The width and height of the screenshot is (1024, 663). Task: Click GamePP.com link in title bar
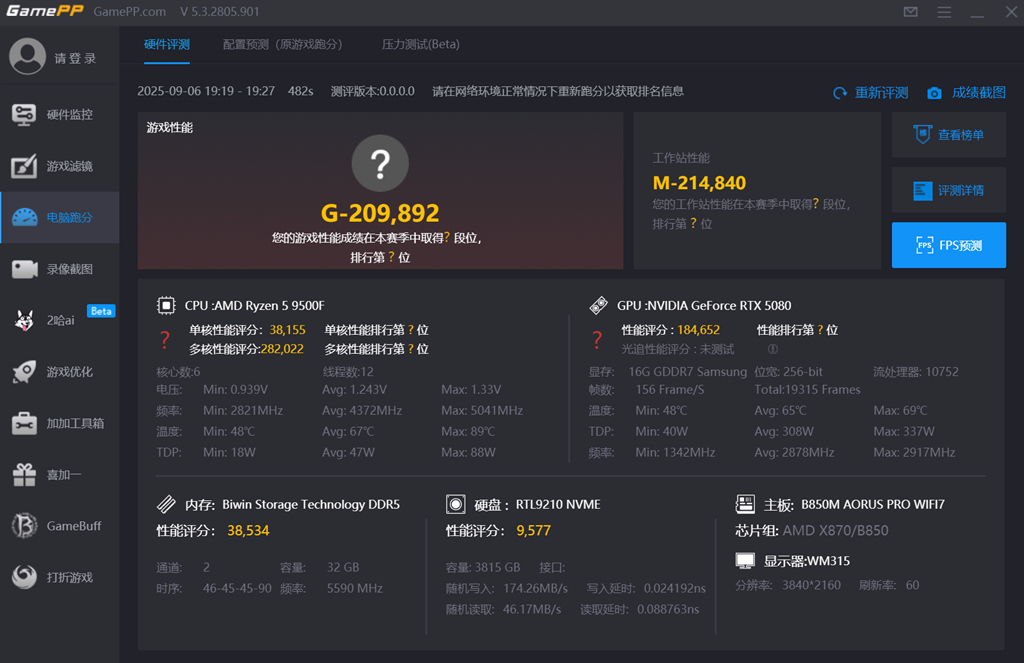[129, 12]
